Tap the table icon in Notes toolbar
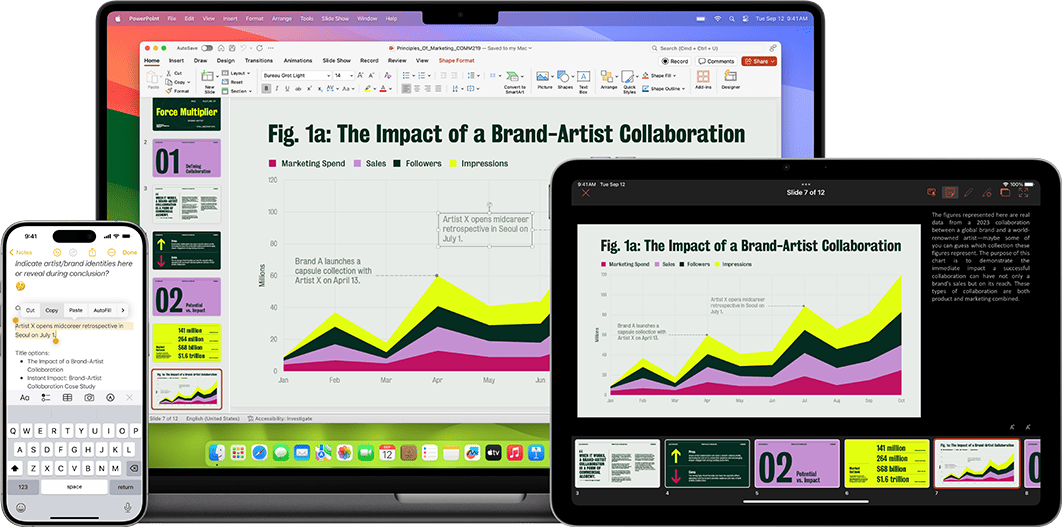Screen dimensions: 1062x527 pyautogui.click(x=67, y=398)
